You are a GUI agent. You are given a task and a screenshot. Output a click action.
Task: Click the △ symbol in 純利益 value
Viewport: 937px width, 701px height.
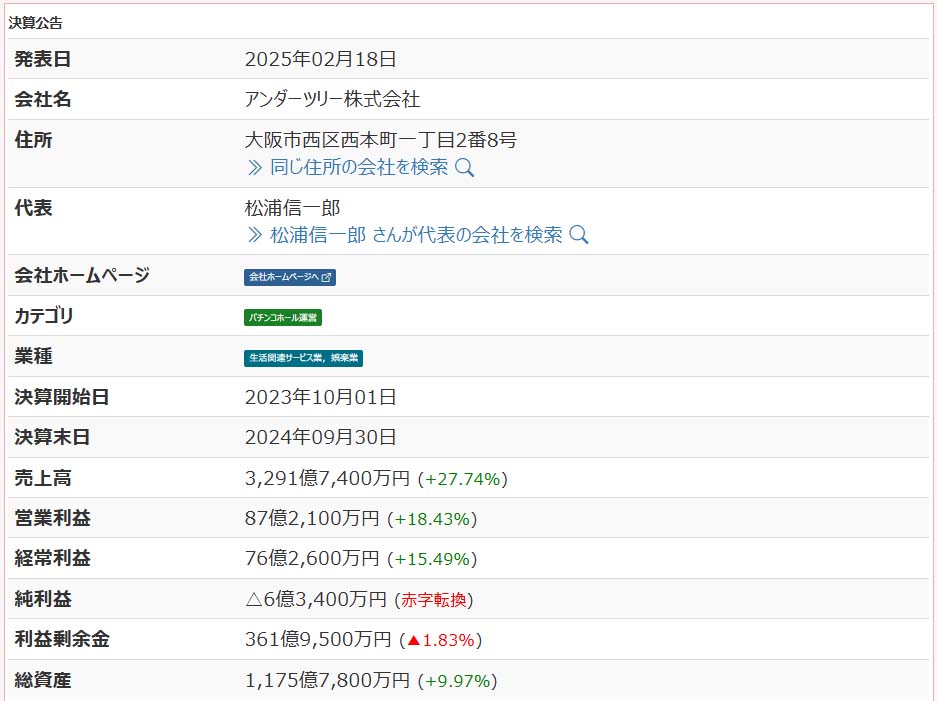[252, 600]
